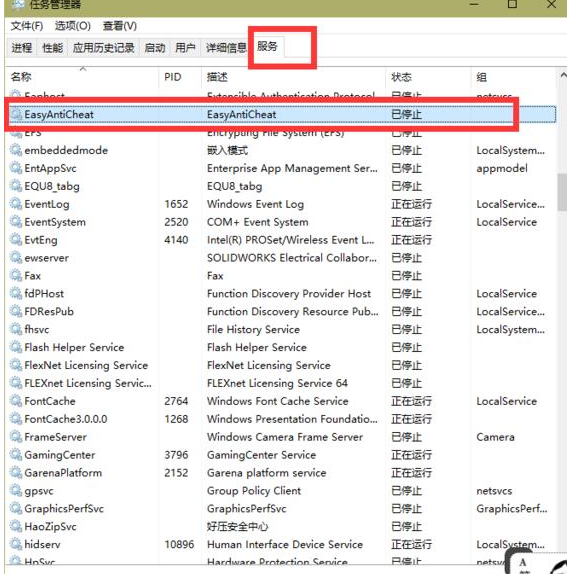Switch to the 应用历史记录 tab
567x574 pixels.
coord(103,48)
